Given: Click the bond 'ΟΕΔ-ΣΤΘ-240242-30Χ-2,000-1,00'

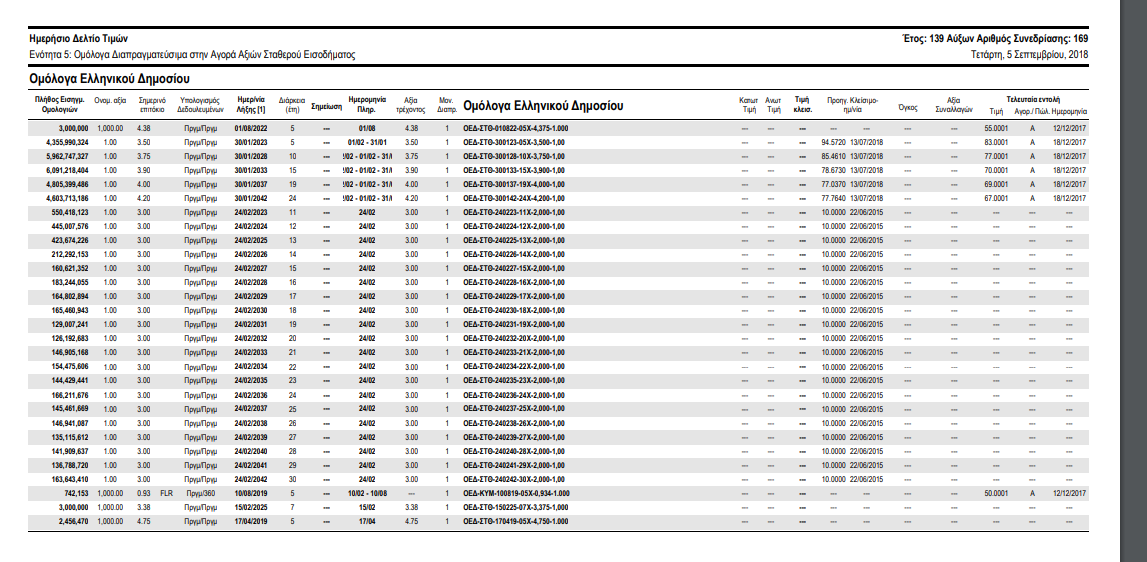Looking at the screenshot, I should (x=514, y=479).
